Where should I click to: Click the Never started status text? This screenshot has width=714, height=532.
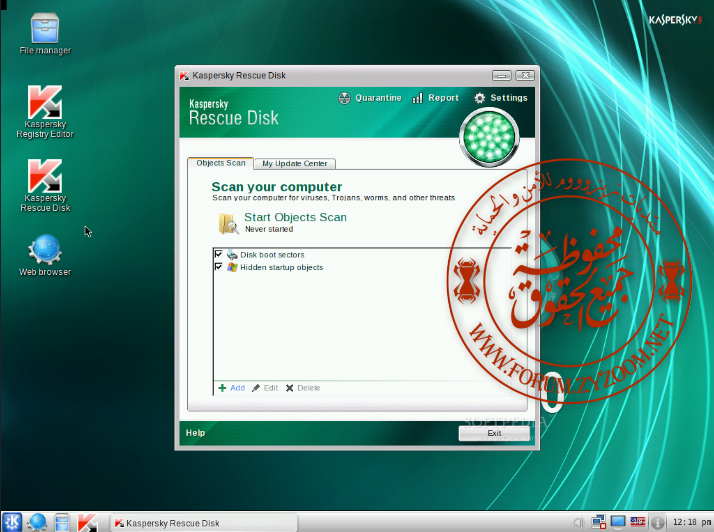tap(269, 229)
